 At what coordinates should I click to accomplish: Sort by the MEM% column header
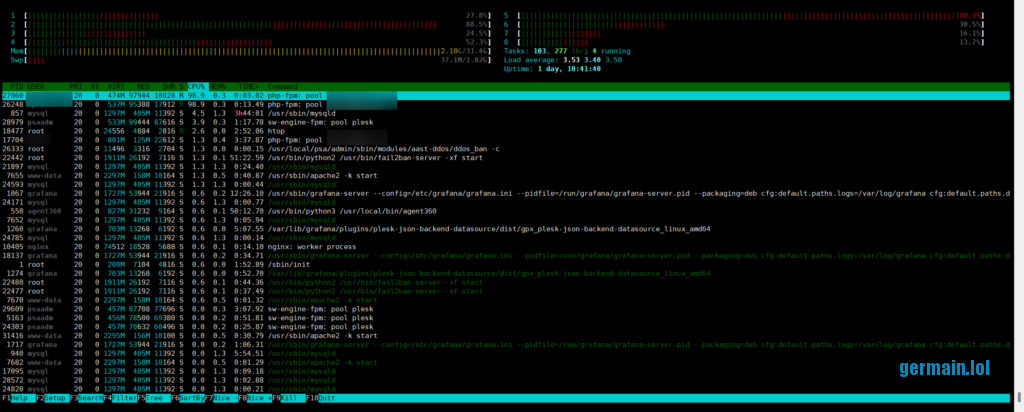(218, 87)
